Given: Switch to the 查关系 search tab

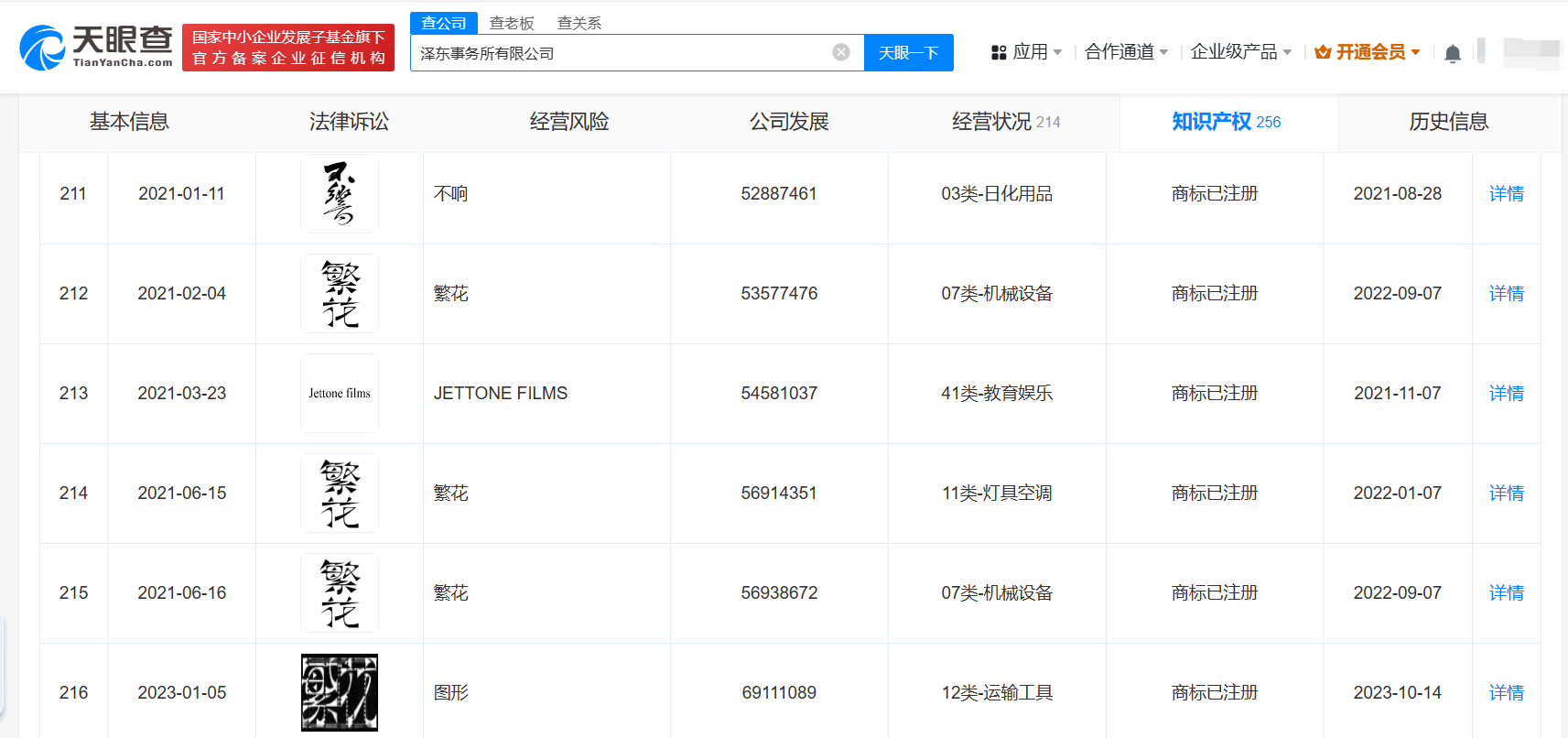Looking at the screenshot, I should (579, 23).
